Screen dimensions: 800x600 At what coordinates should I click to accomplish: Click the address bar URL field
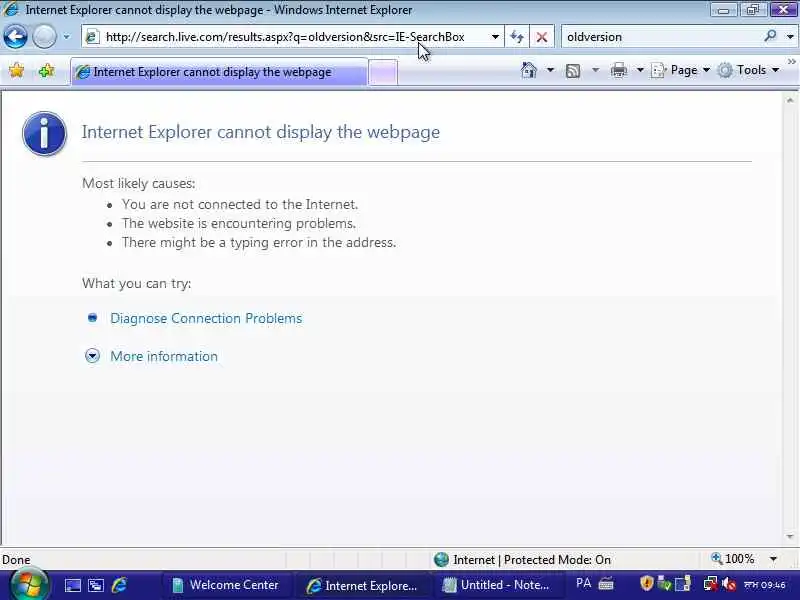[x=293, y=37]
